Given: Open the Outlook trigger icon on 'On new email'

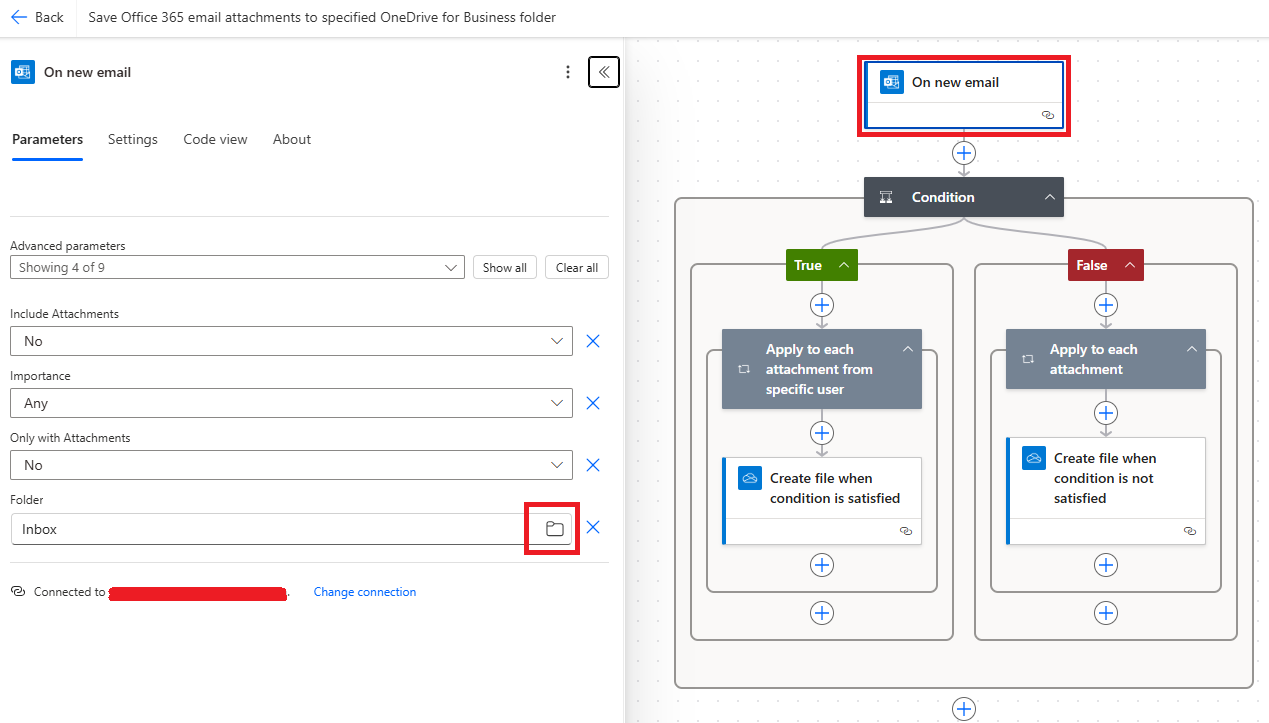Looking at the screenshot, I should point(891,82).
